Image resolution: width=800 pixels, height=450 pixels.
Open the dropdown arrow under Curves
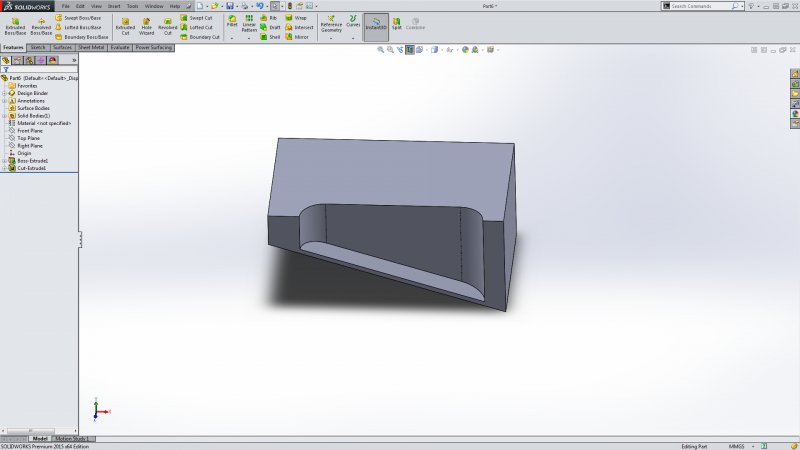[x=353, y=38]
